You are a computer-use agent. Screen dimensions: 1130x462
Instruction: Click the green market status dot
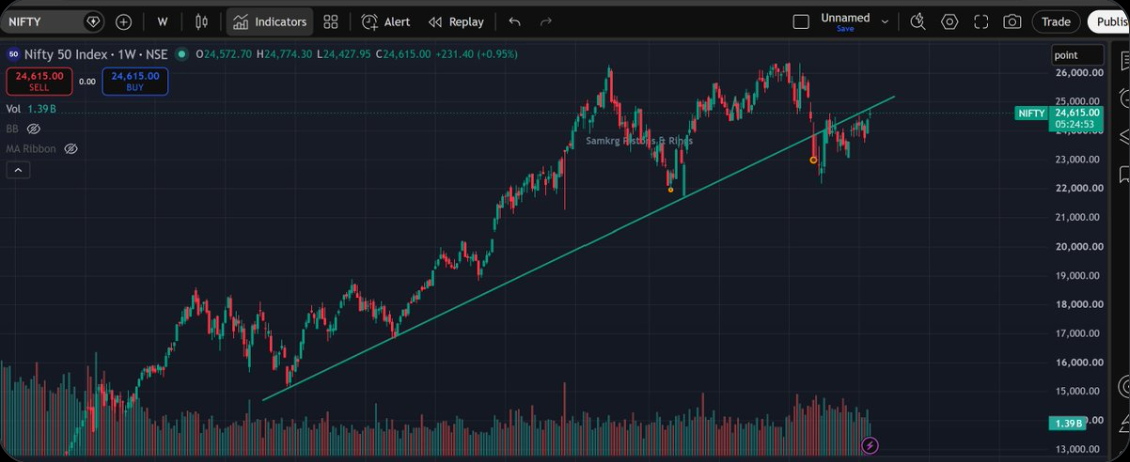(181, 54)
